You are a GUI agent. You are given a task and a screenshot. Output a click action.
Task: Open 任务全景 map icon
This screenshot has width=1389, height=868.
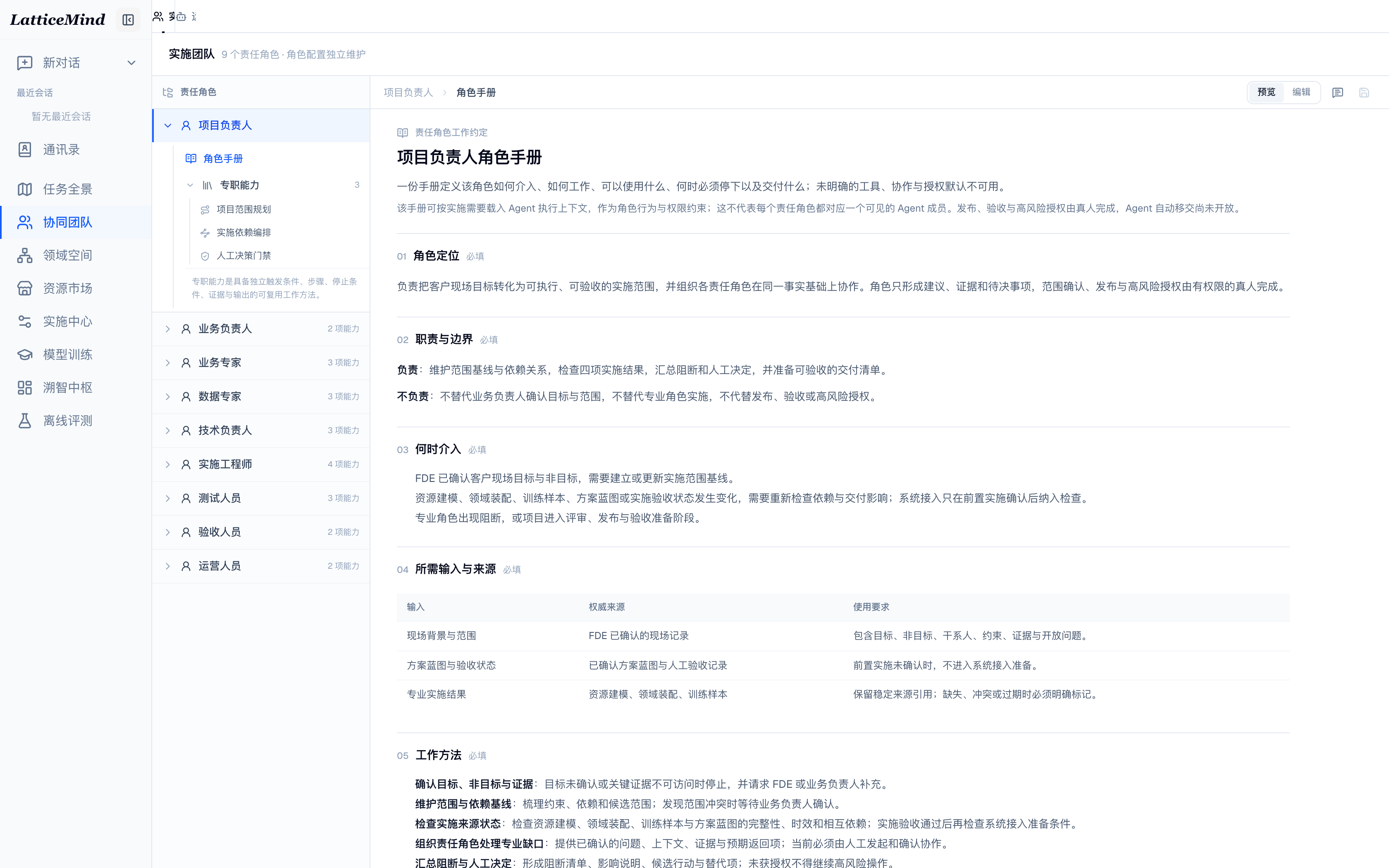tap(25, 189)
